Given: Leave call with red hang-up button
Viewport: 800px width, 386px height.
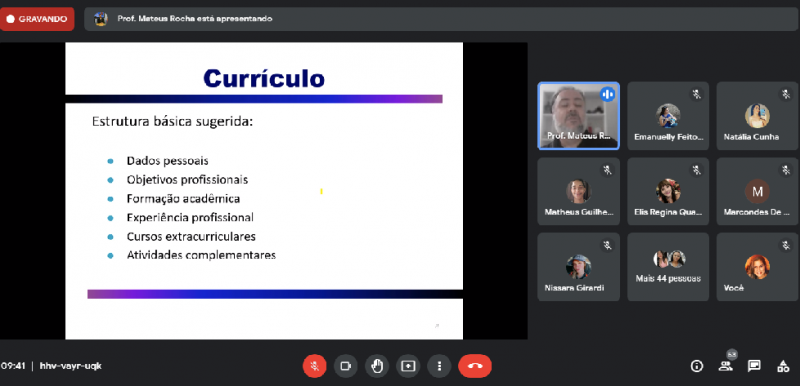Looking at the screenshot, I should tap(475, 366).
